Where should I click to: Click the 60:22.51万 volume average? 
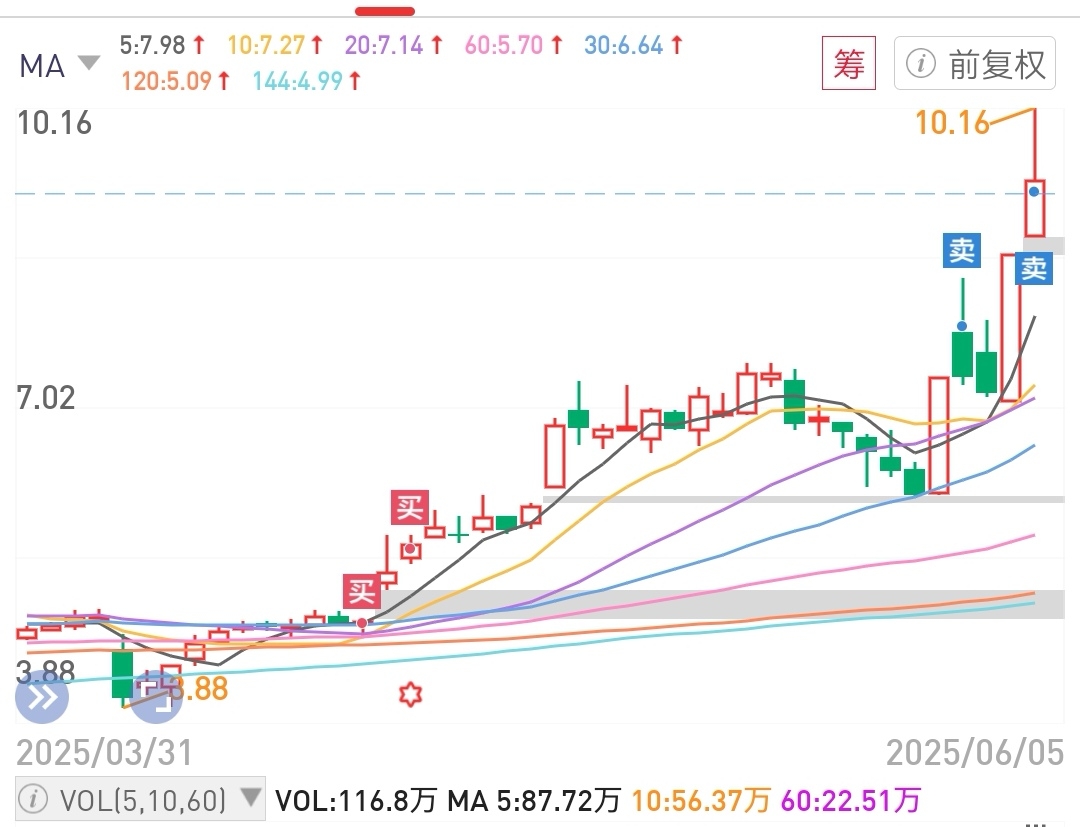[851, 800]
